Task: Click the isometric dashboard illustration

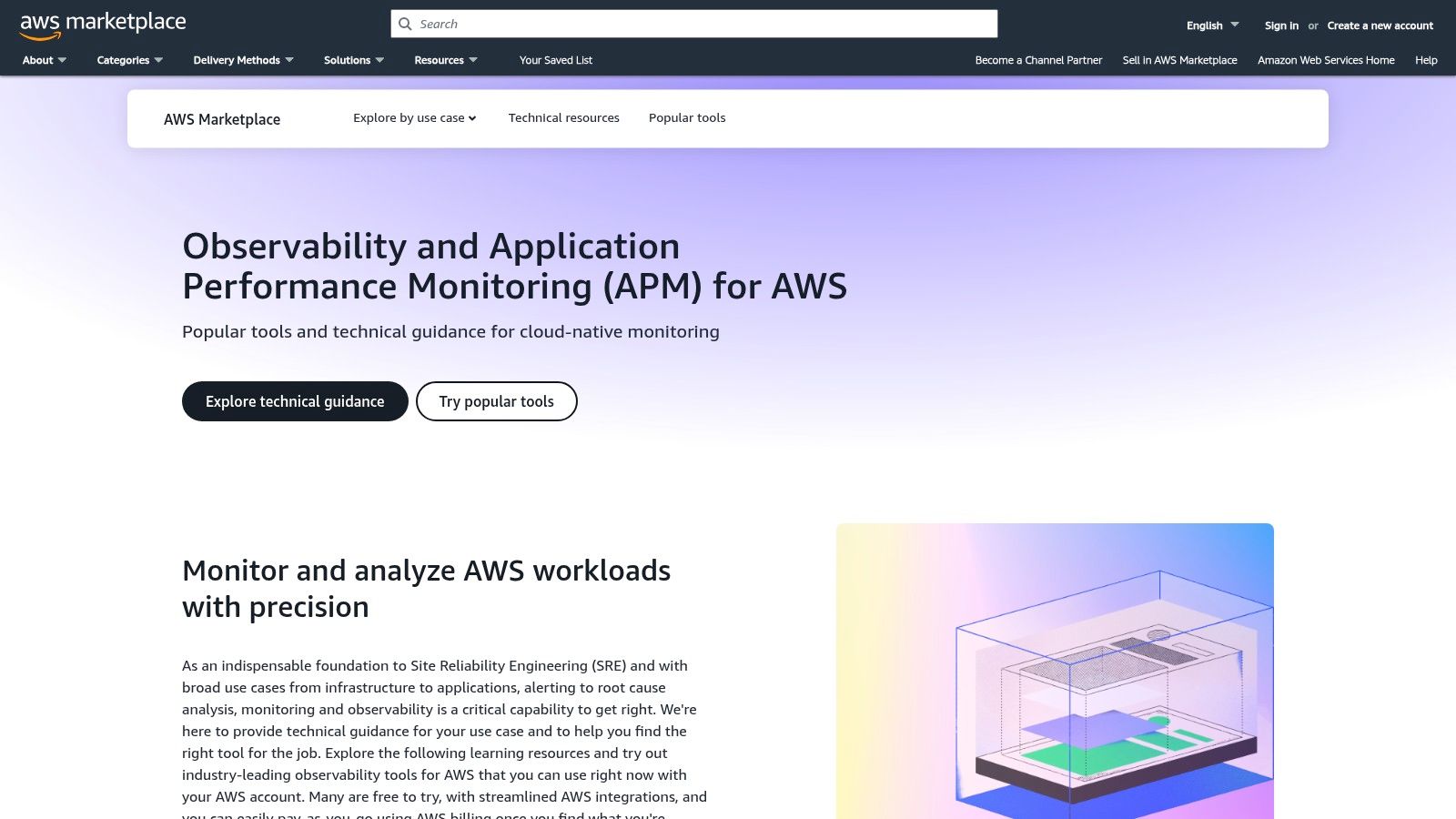Action: (x=1055, y=672)
